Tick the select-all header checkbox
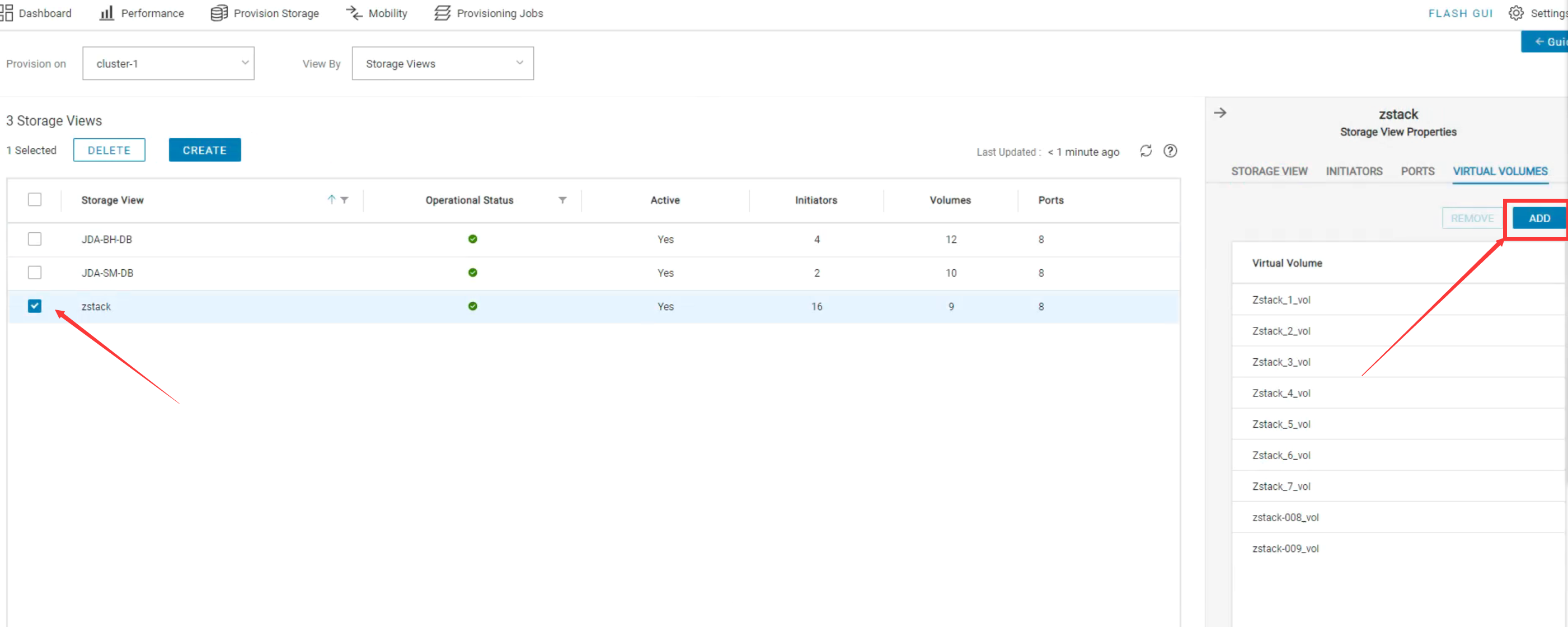The width and height of the screenshot is (1568, 627). coord(35,199)
